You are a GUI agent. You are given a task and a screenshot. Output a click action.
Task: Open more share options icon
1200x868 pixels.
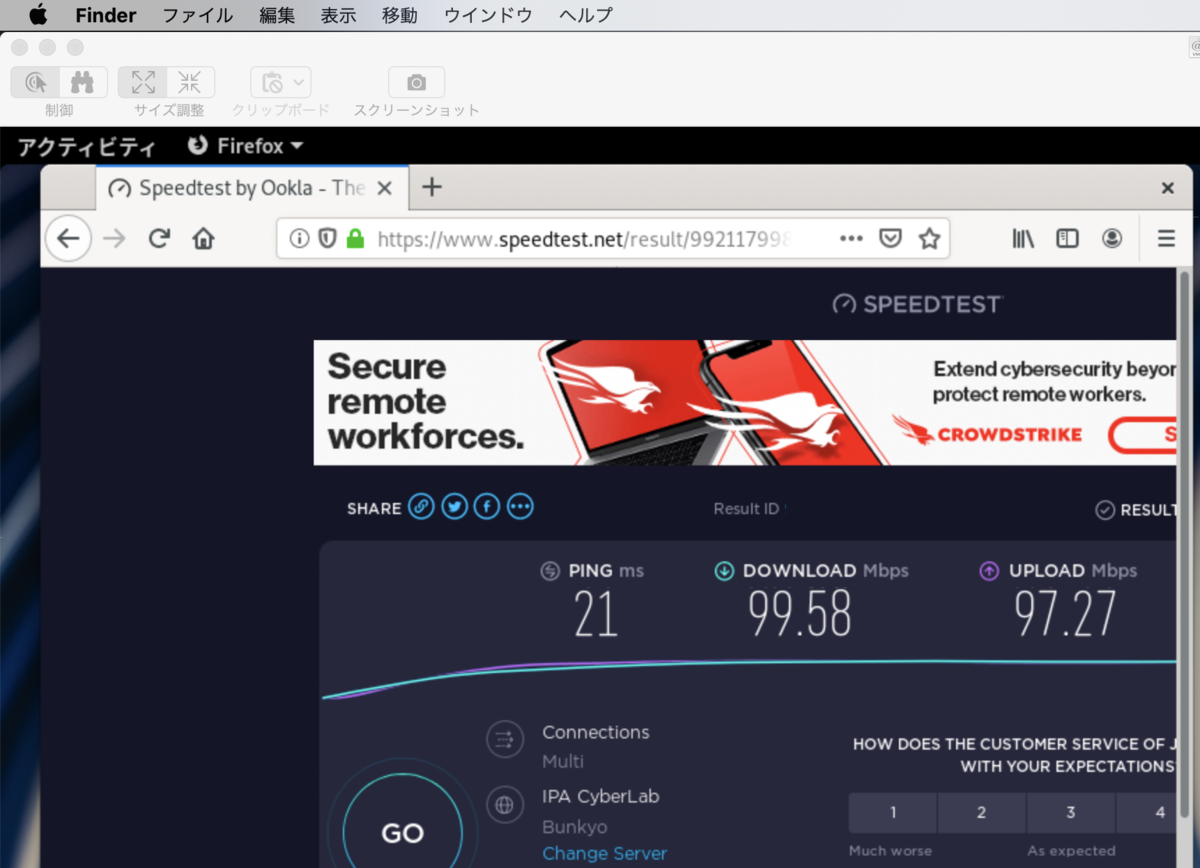[x=520, y=507]
